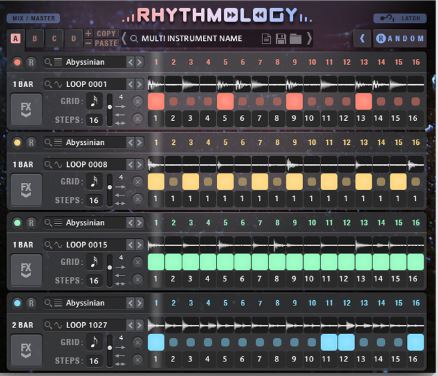Enable red sequencer step 2
Viewport: 438px width, 376px height.
(x=173, y=101)
